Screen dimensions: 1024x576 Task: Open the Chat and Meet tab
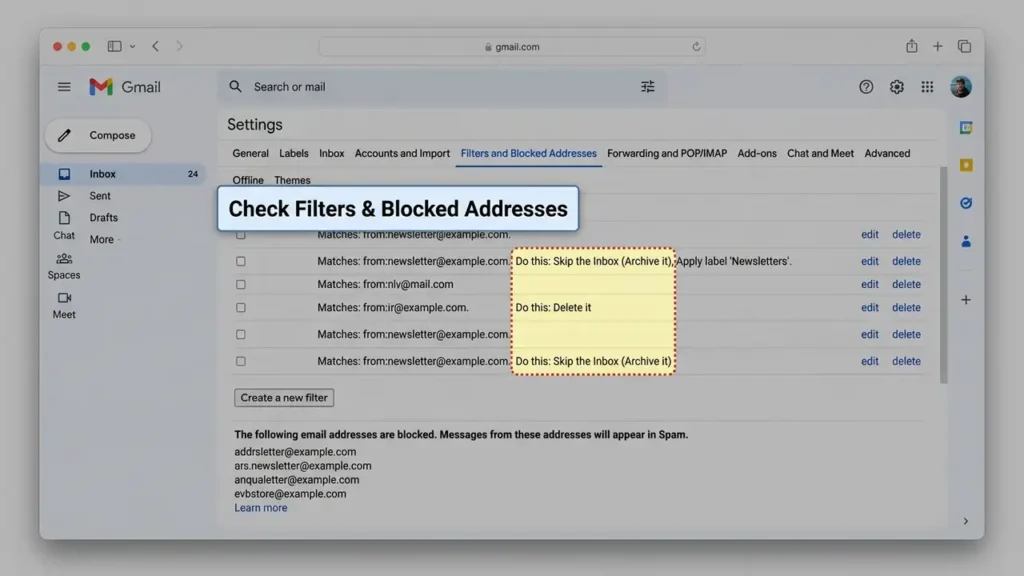(820, 153)
